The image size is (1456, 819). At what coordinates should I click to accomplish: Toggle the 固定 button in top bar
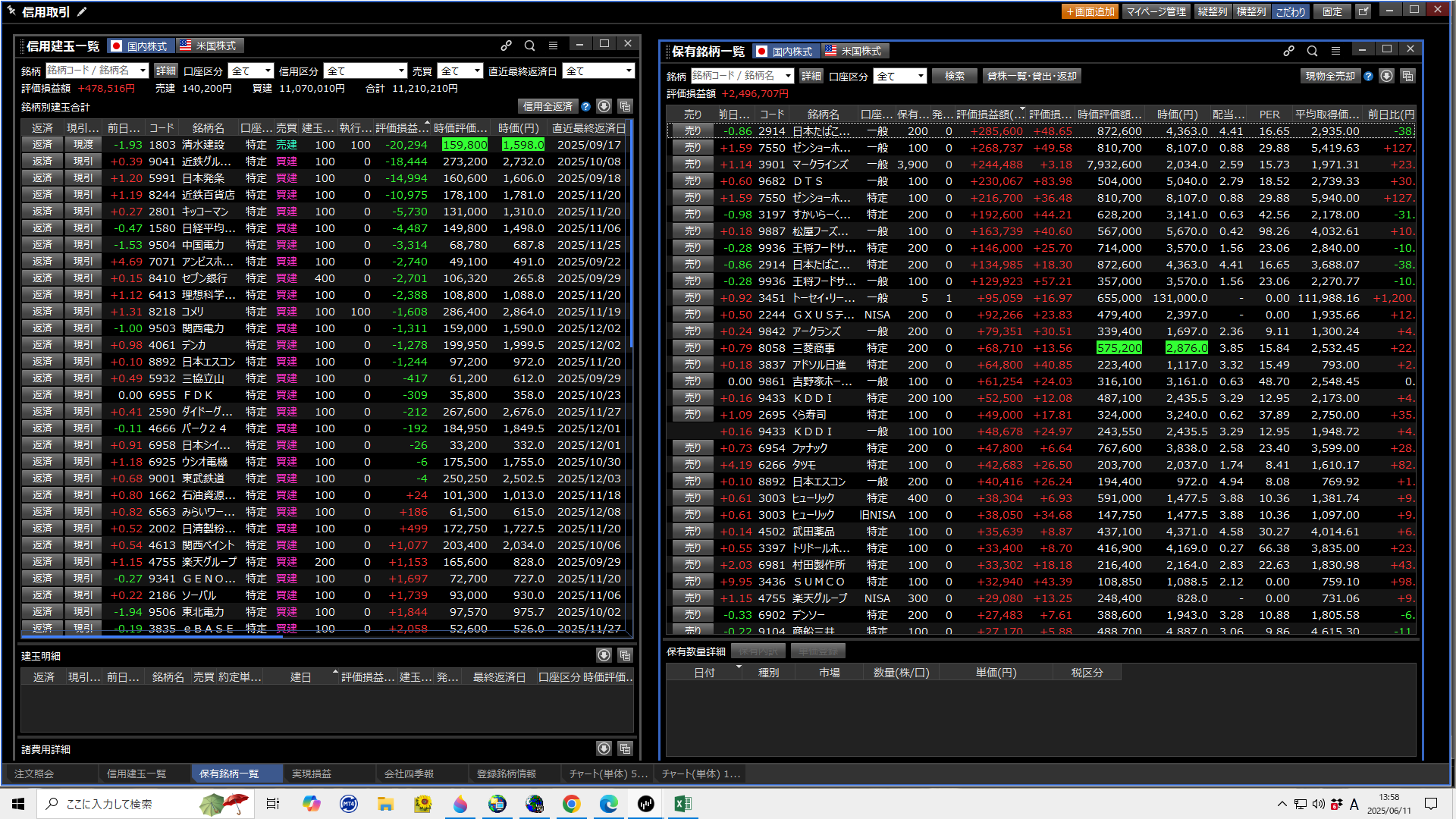[x=1332, y=11]
